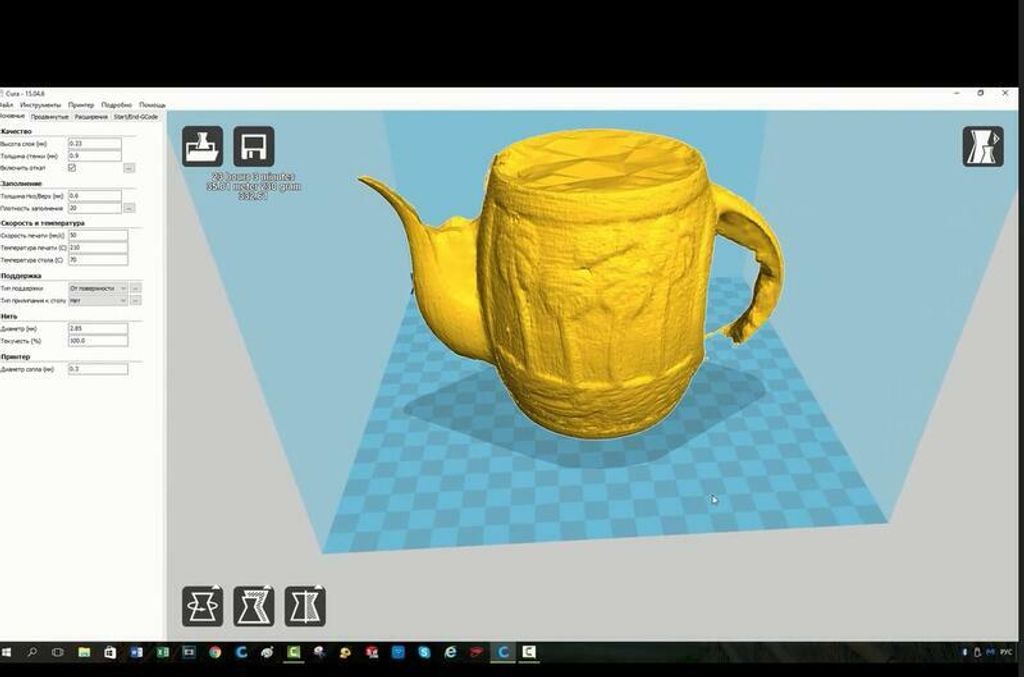The image size is (1024, 677).
Task: Open the Windows Start menu
Action: [x=7, y=652]
